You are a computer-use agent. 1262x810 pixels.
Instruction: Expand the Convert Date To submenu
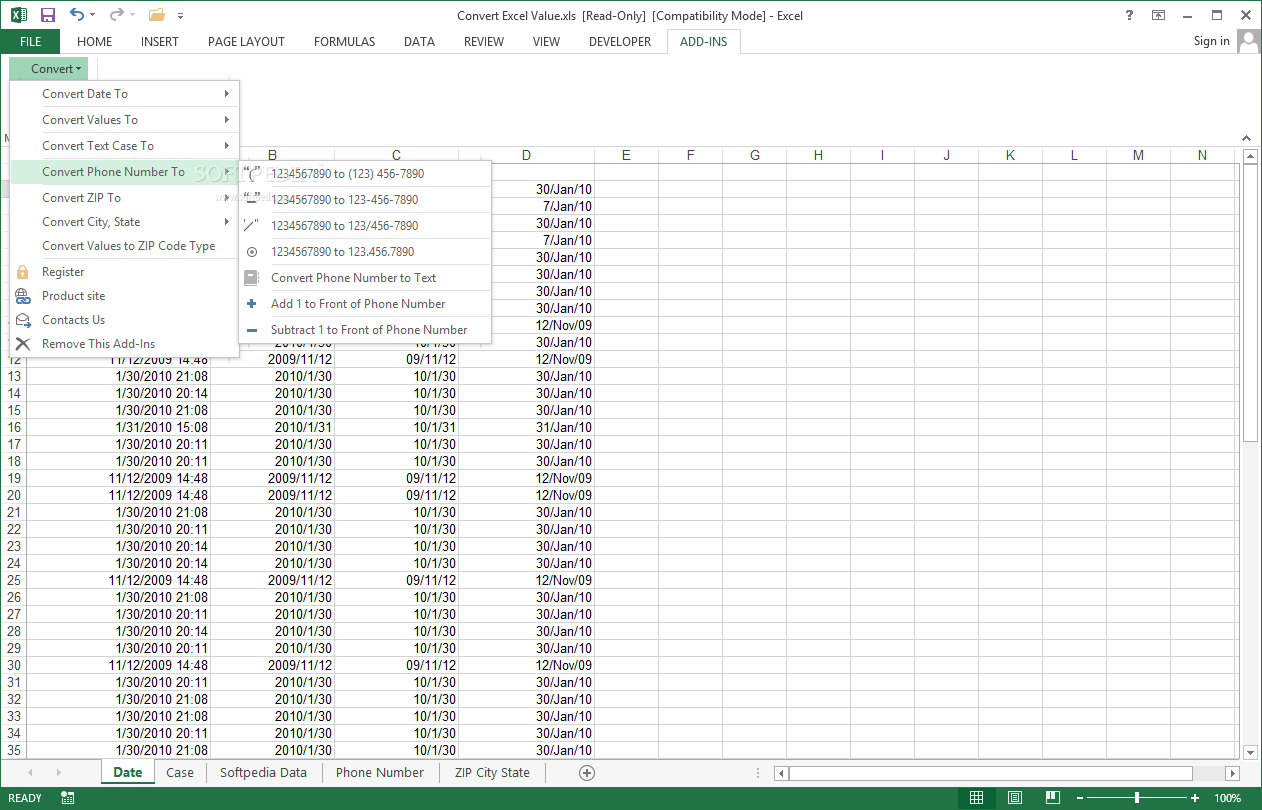click(x=125, y=94)
